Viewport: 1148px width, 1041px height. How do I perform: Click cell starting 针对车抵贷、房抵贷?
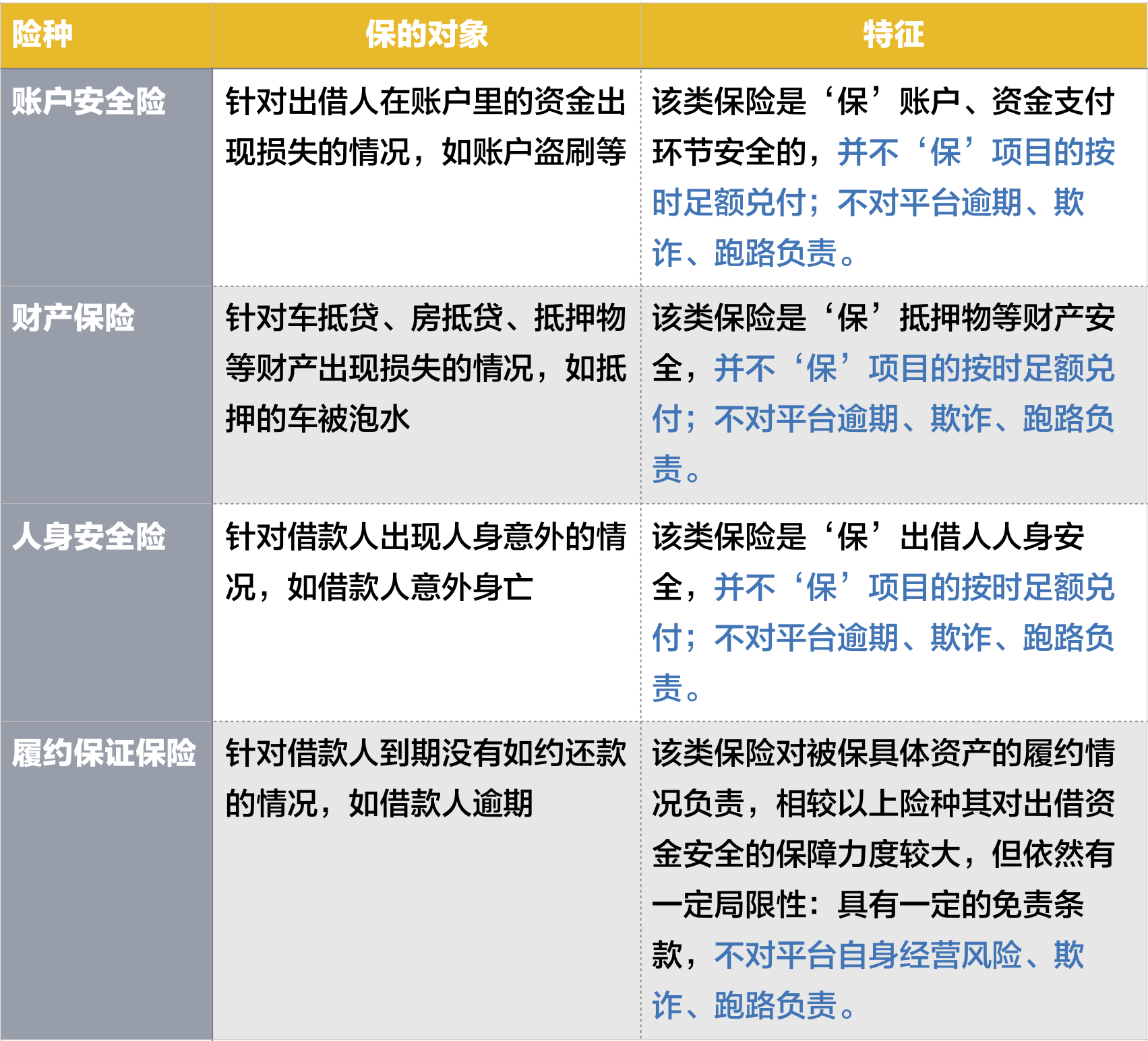click(x=426, y=395)
